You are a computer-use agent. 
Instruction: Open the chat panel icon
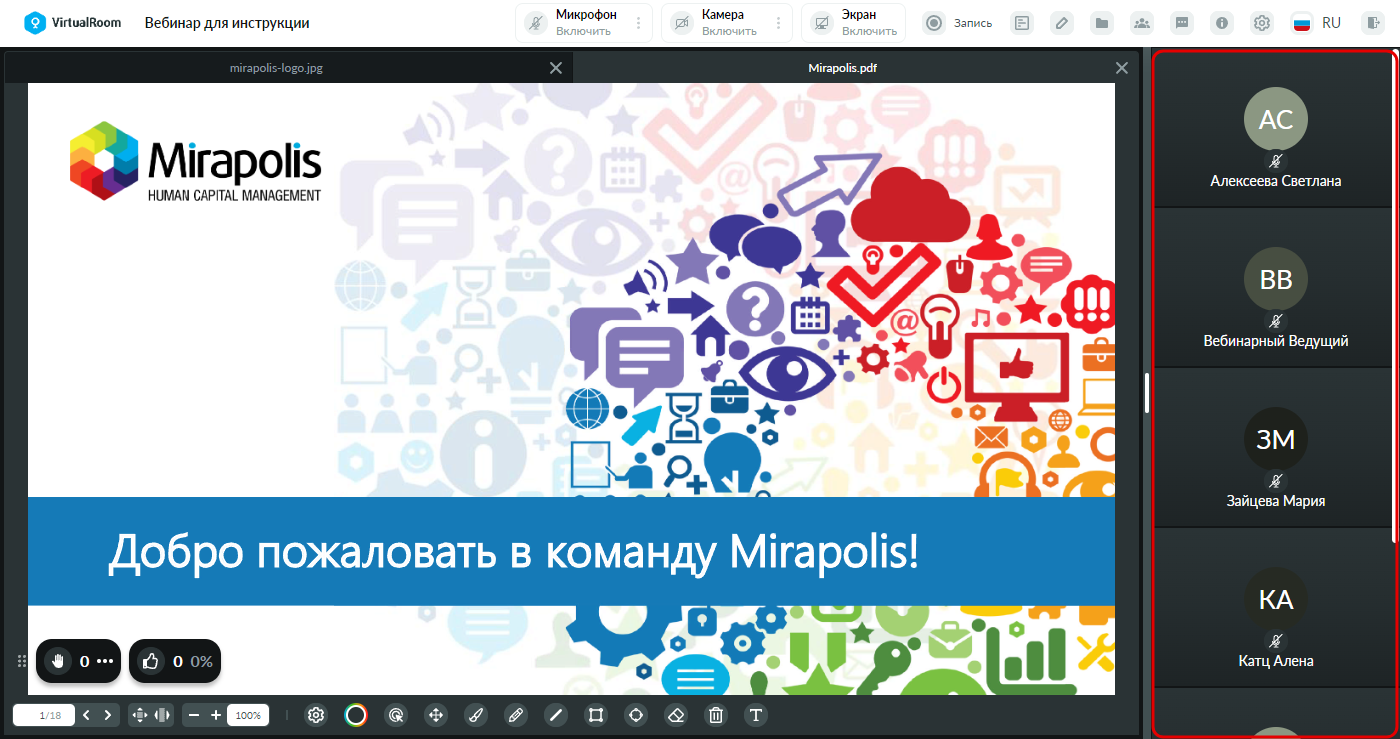pos(1182,23)
